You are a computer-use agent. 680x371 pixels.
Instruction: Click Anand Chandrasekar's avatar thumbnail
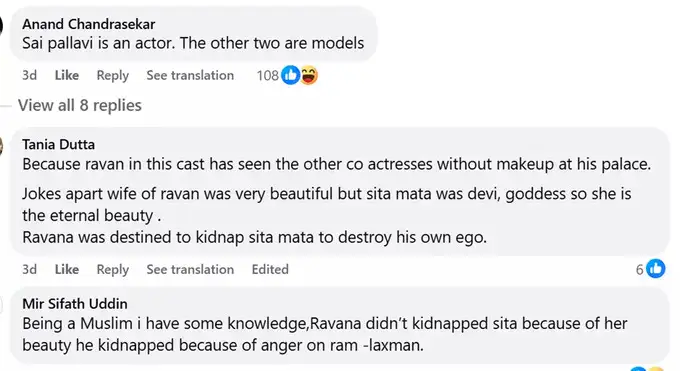point(1,26)
